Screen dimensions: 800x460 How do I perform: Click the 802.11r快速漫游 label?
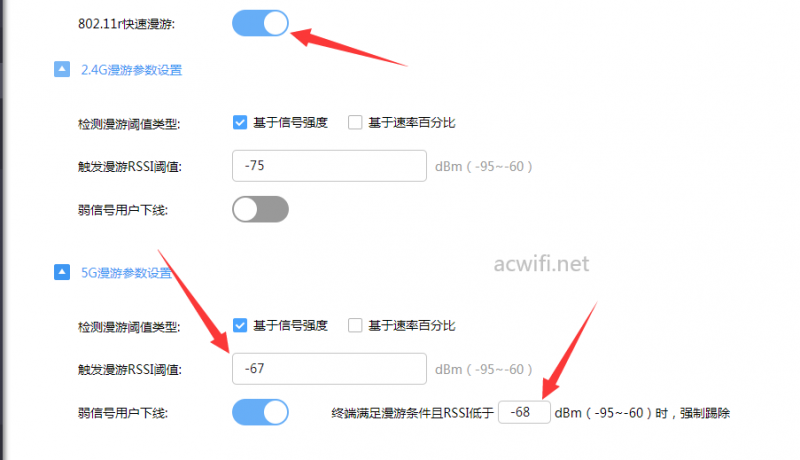pos(126,24)
